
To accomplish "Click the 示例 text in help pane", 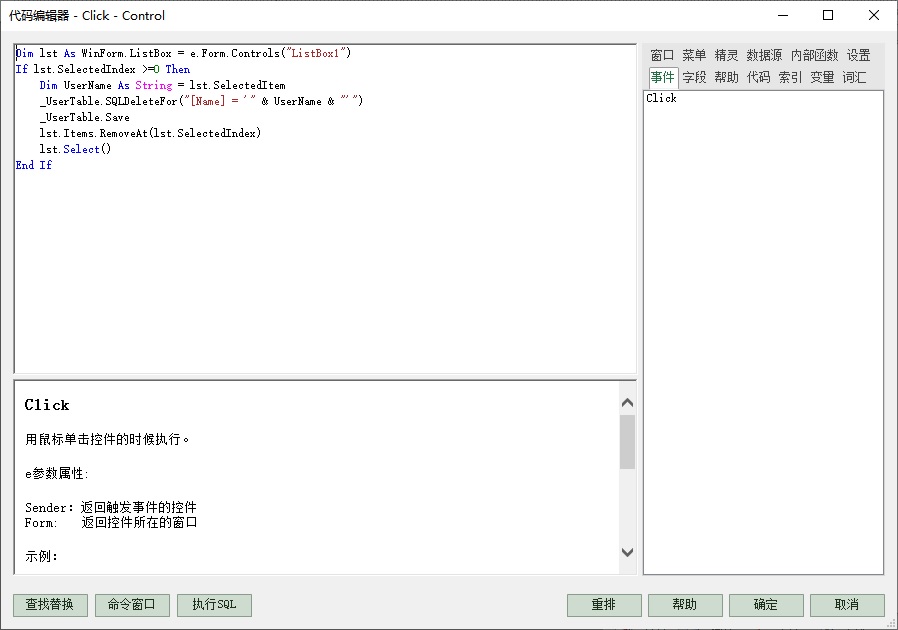I will (x=41, y=556).
